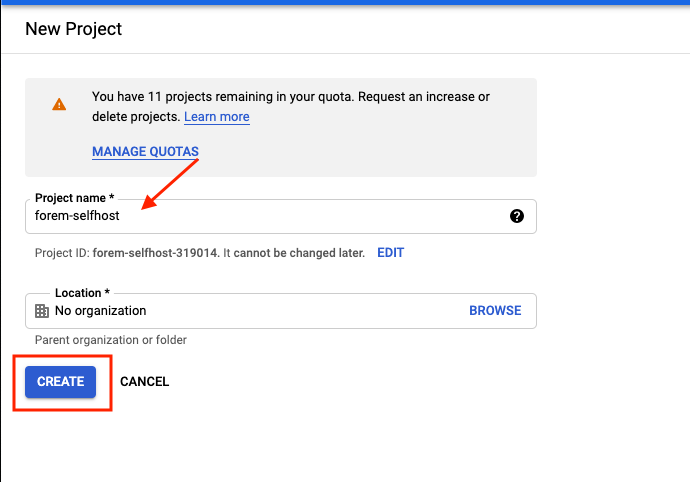Click the Parent organization or folder hint

(x=111, y=340)
